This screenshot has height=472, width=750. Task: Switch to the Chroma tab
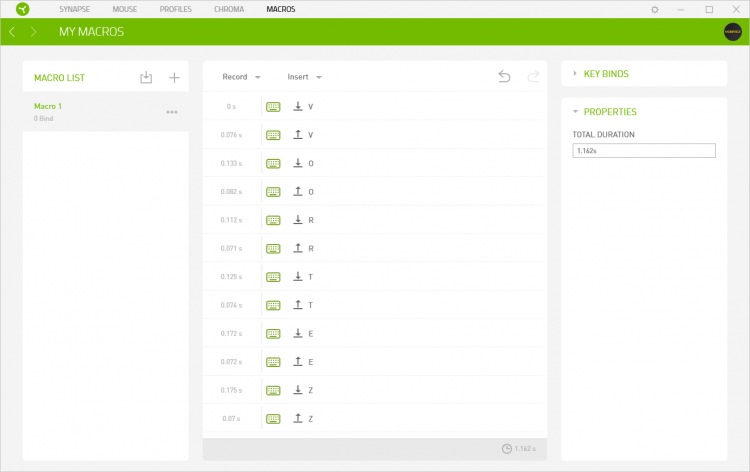(229, 9)
